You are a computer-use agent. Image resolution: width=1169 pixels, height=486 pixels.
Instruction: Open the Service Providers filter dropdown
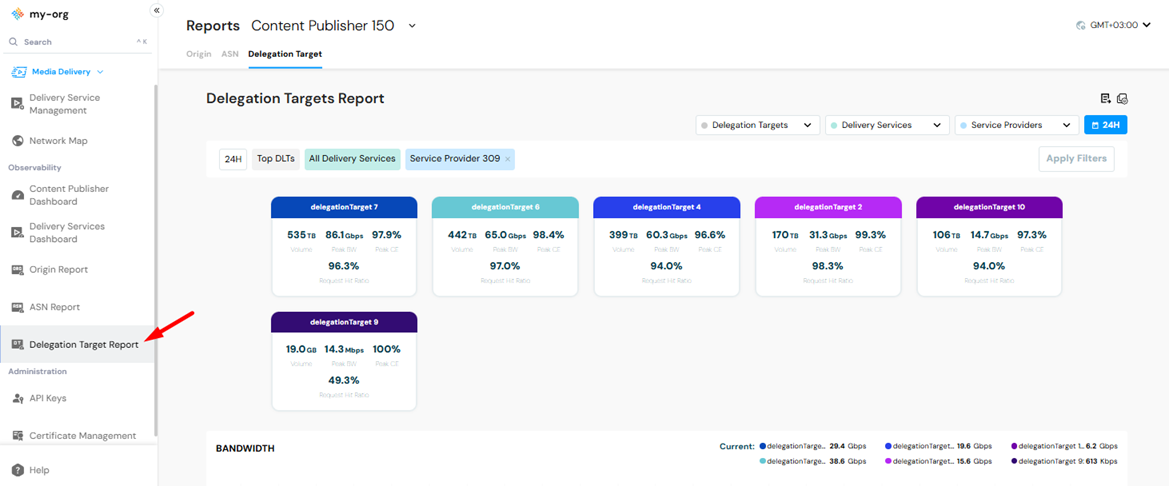click(x=1017, y=125)
